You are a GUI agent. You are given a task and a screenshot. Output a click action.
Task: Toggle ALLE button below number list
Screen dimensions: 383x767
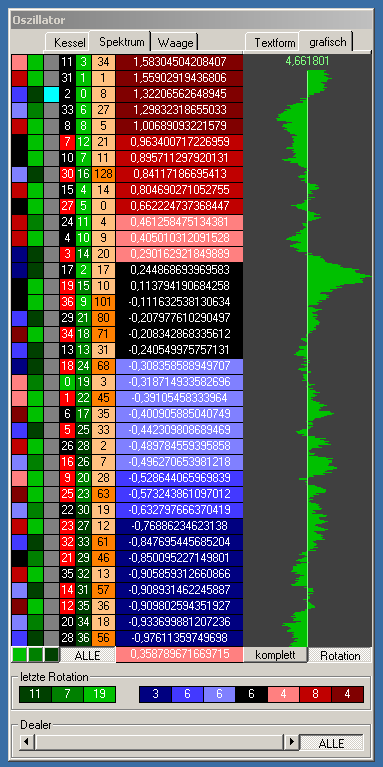[x=88, y=655]
